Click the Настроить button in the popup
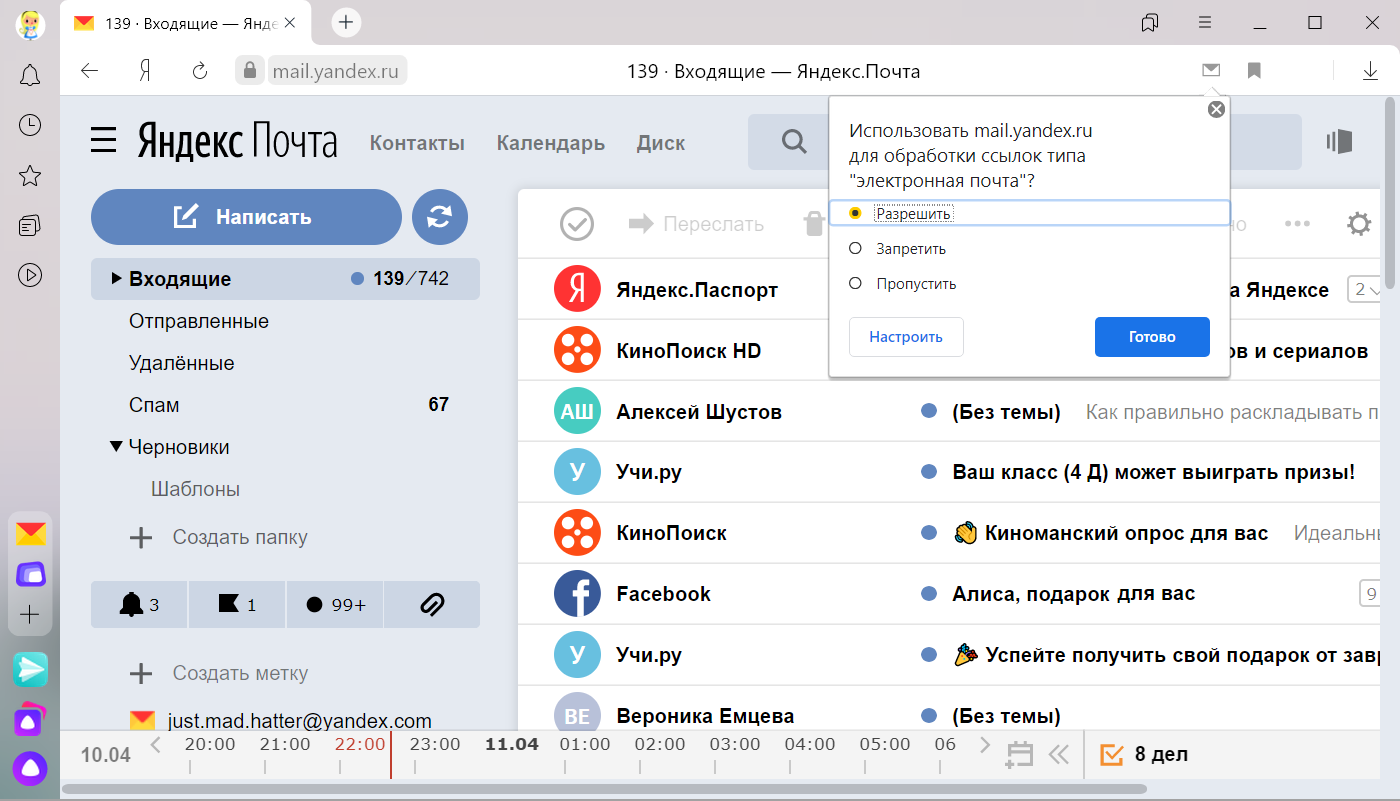 point(906,337)
